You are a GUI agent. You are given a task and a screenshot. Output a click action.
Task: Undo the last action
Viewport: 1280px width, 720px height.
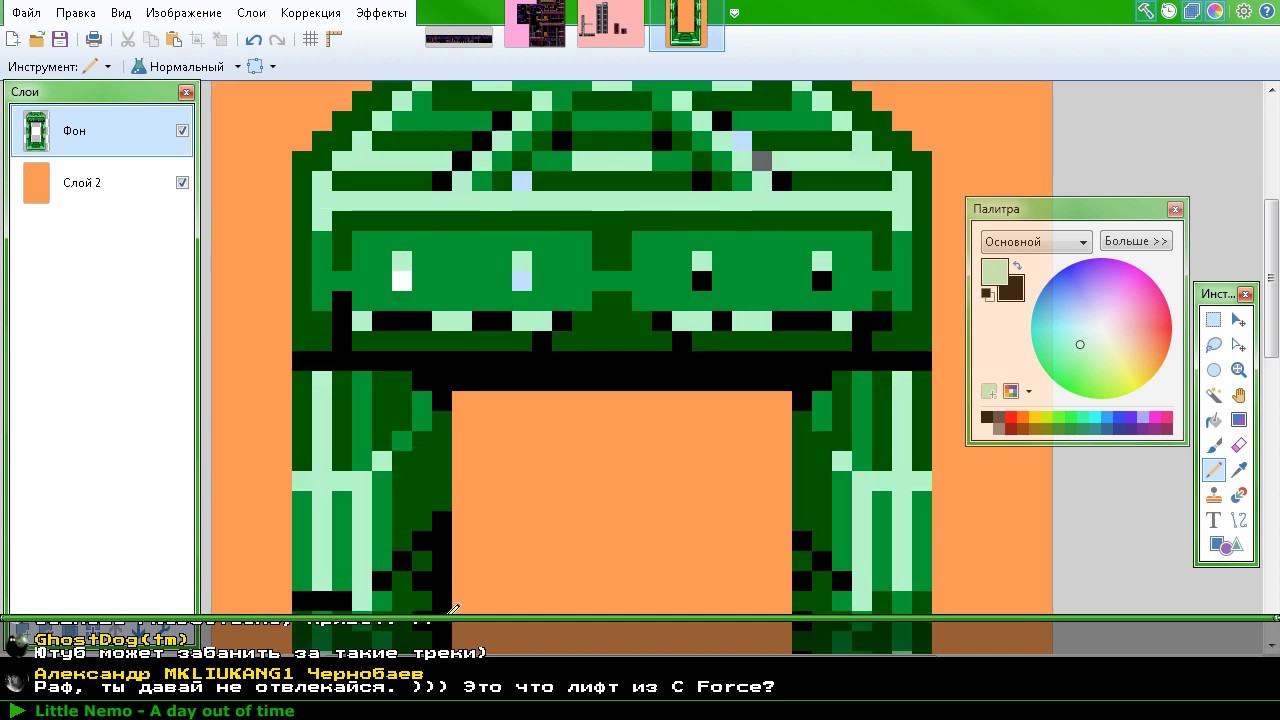click(x=253, y=39)
